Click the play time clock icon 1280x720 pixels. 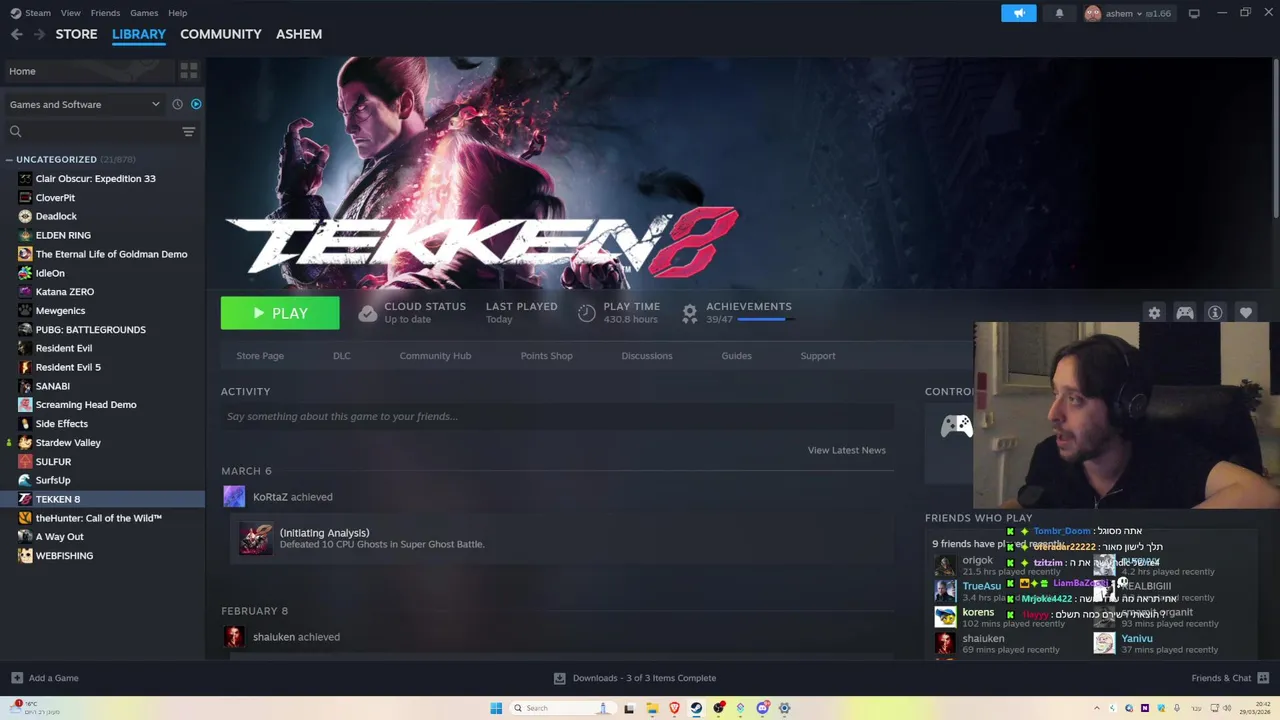tap(587, 313)
